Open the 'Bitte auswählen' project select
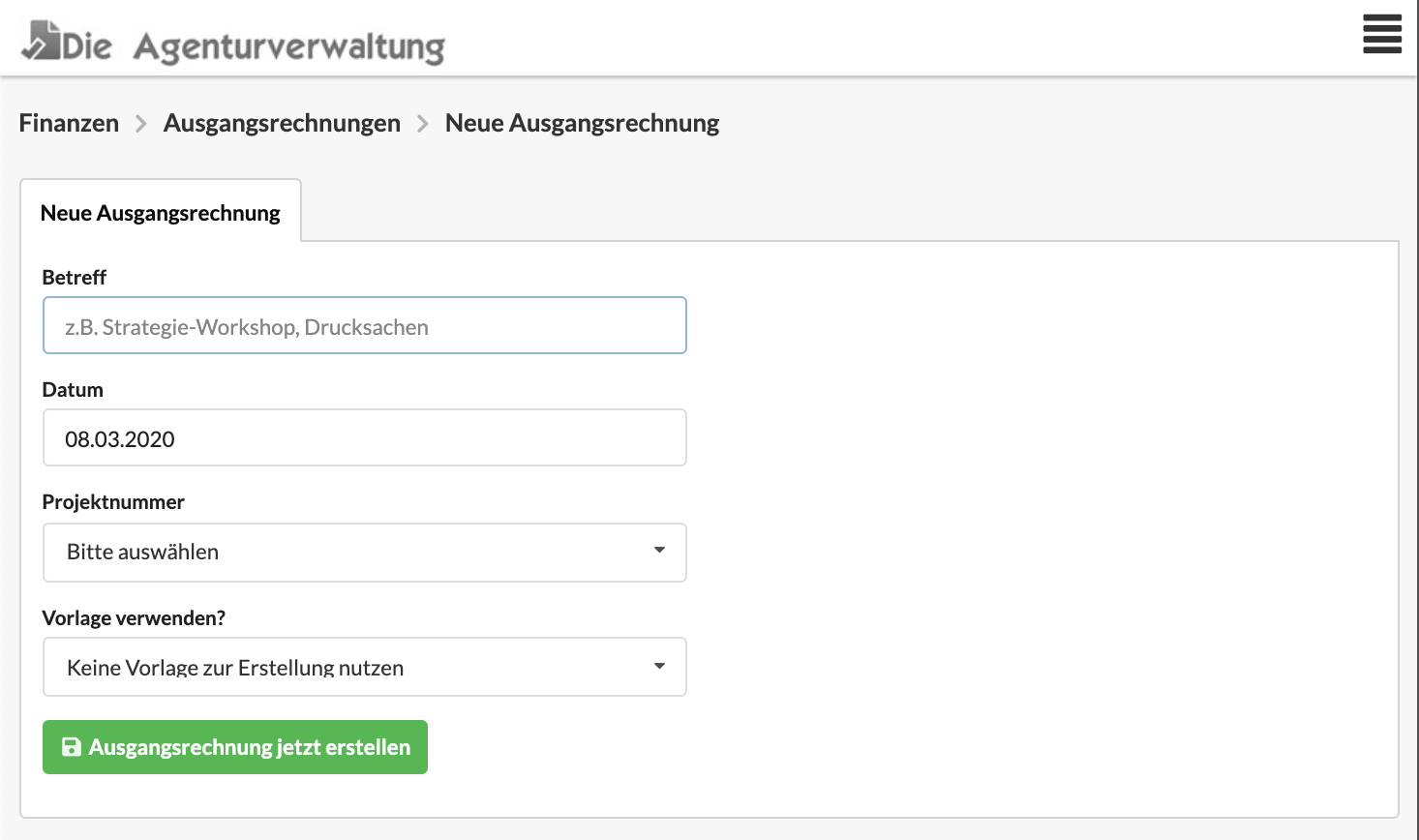1419x840 pixels. pos(364,552)
